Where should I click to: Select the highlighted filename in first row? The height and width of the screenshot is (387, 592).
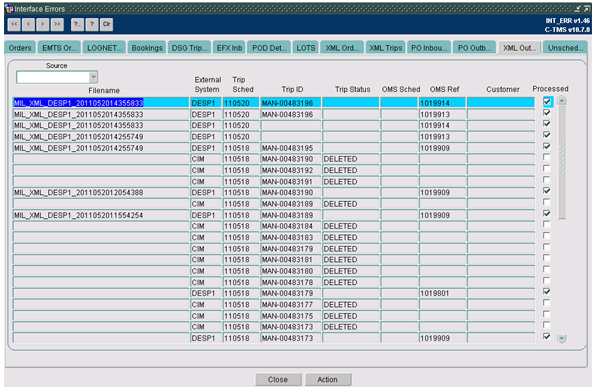(x=101, y=103)
